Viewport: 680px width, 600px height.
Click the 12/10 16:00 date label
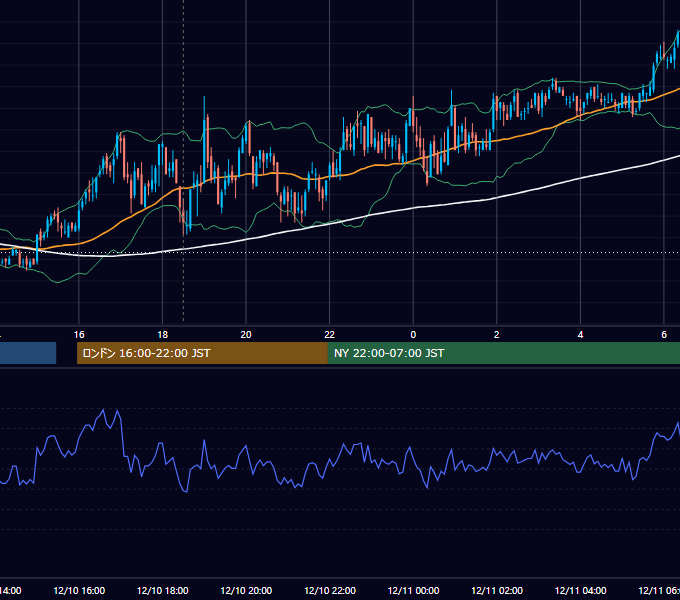pos(79,590)
